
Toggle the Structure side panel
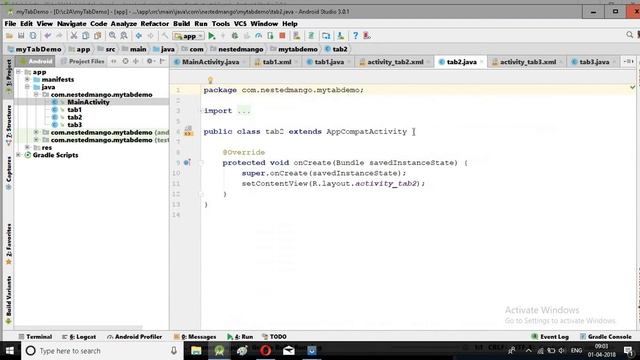(x=9, y=124)
